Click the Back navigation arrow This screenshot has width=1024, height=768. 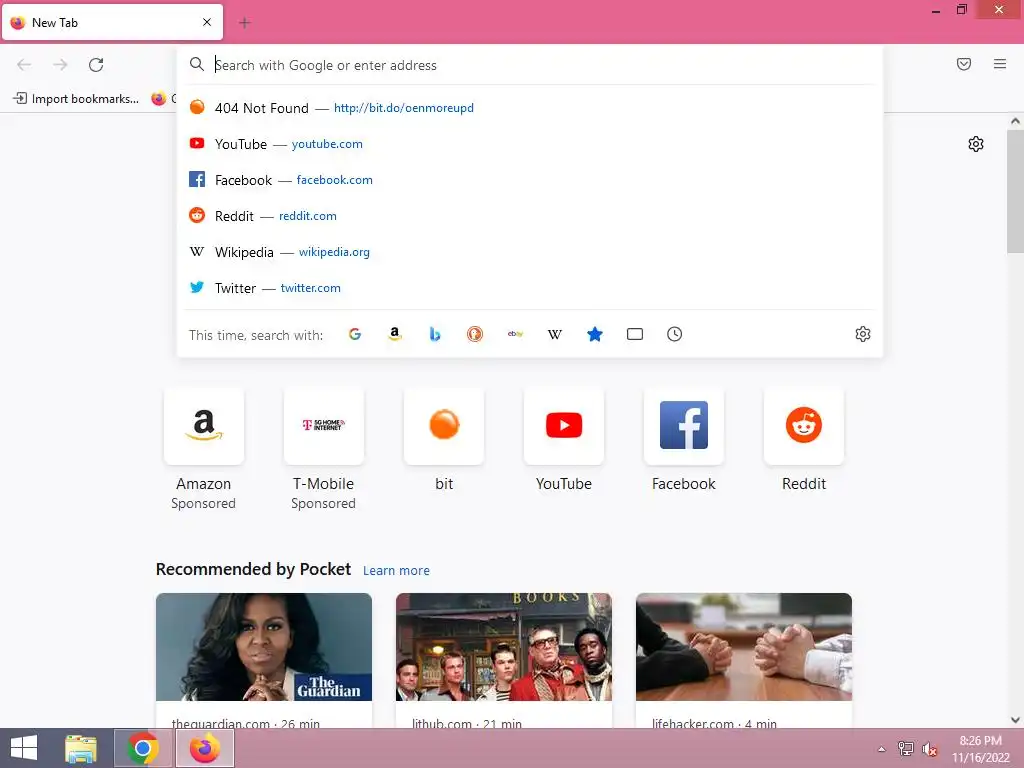(24, 65)
